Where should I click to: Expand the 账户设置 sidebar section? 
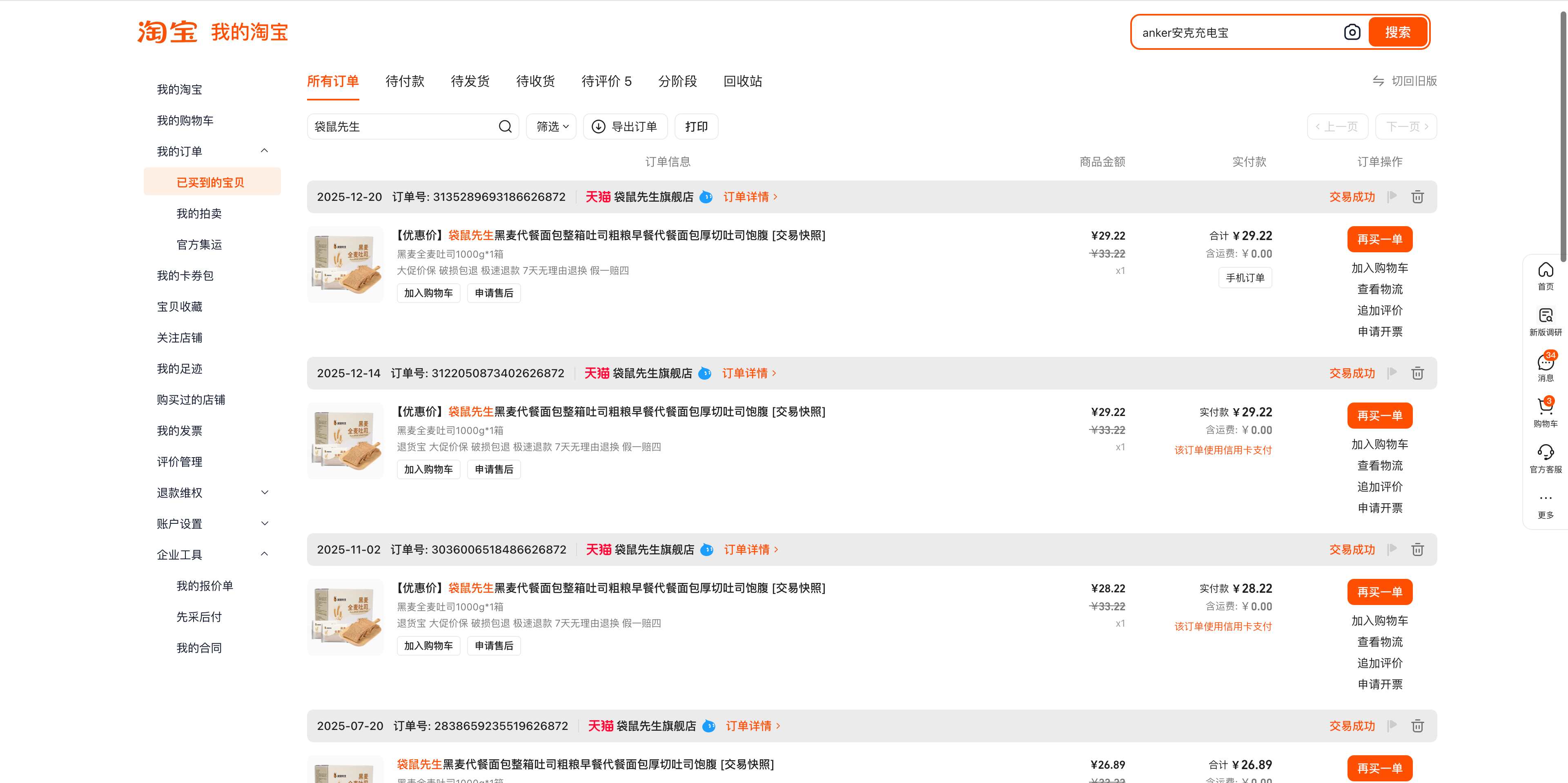(x=264, y=523)
